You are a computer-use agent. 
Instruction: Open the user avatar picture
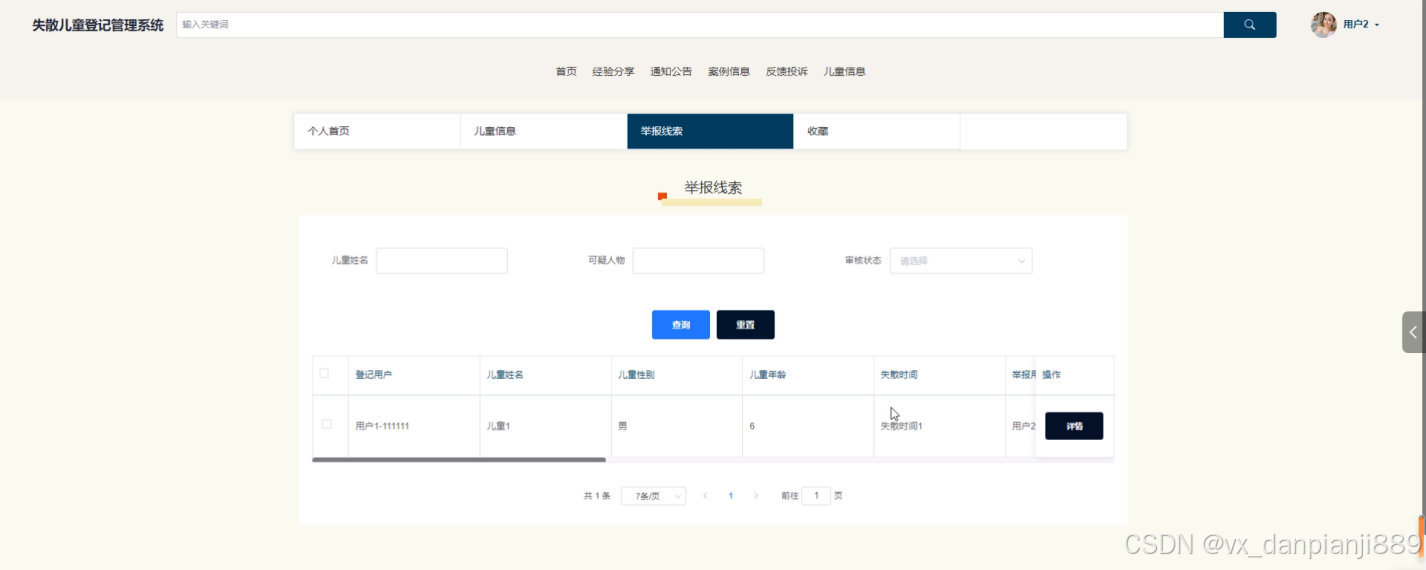click(x=1323, y=25)
